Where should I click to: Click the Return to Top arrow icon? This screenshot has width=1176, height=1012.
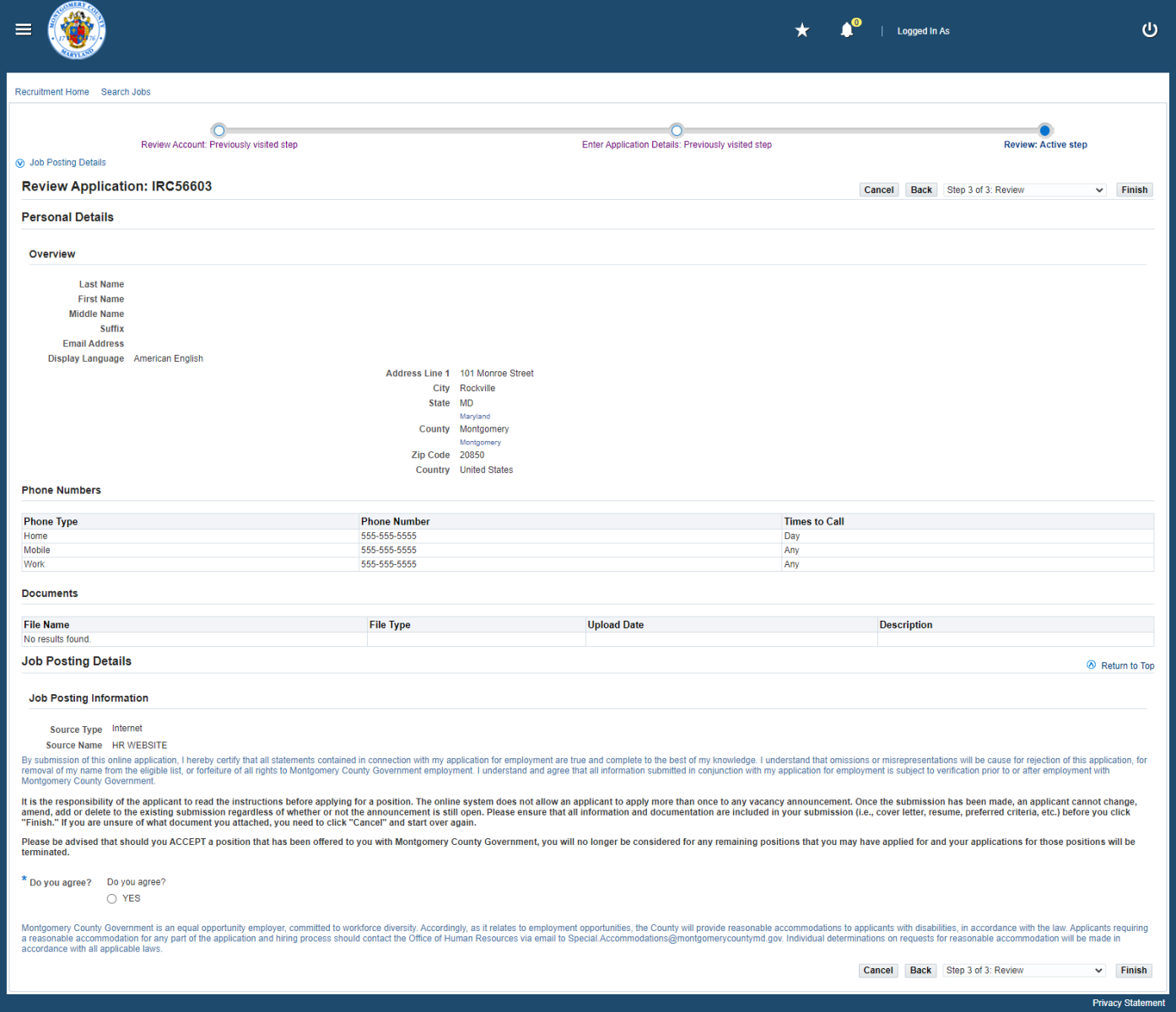[x=1091, y=665]
